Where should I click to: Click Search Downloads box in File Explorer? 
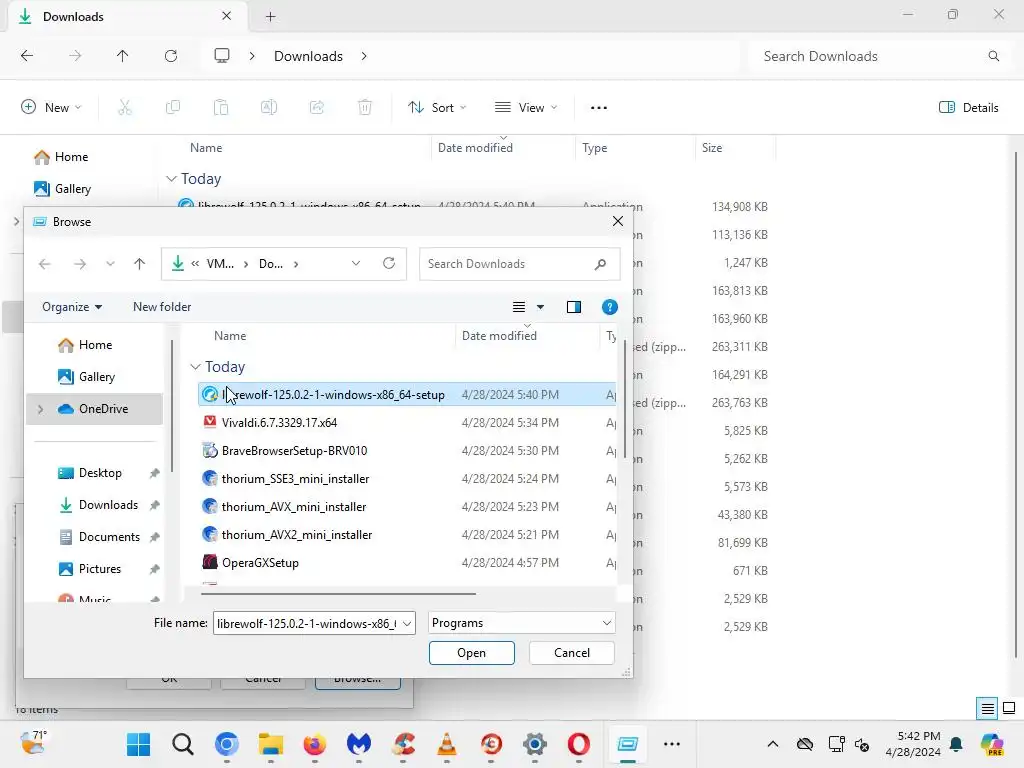[881, 56]
